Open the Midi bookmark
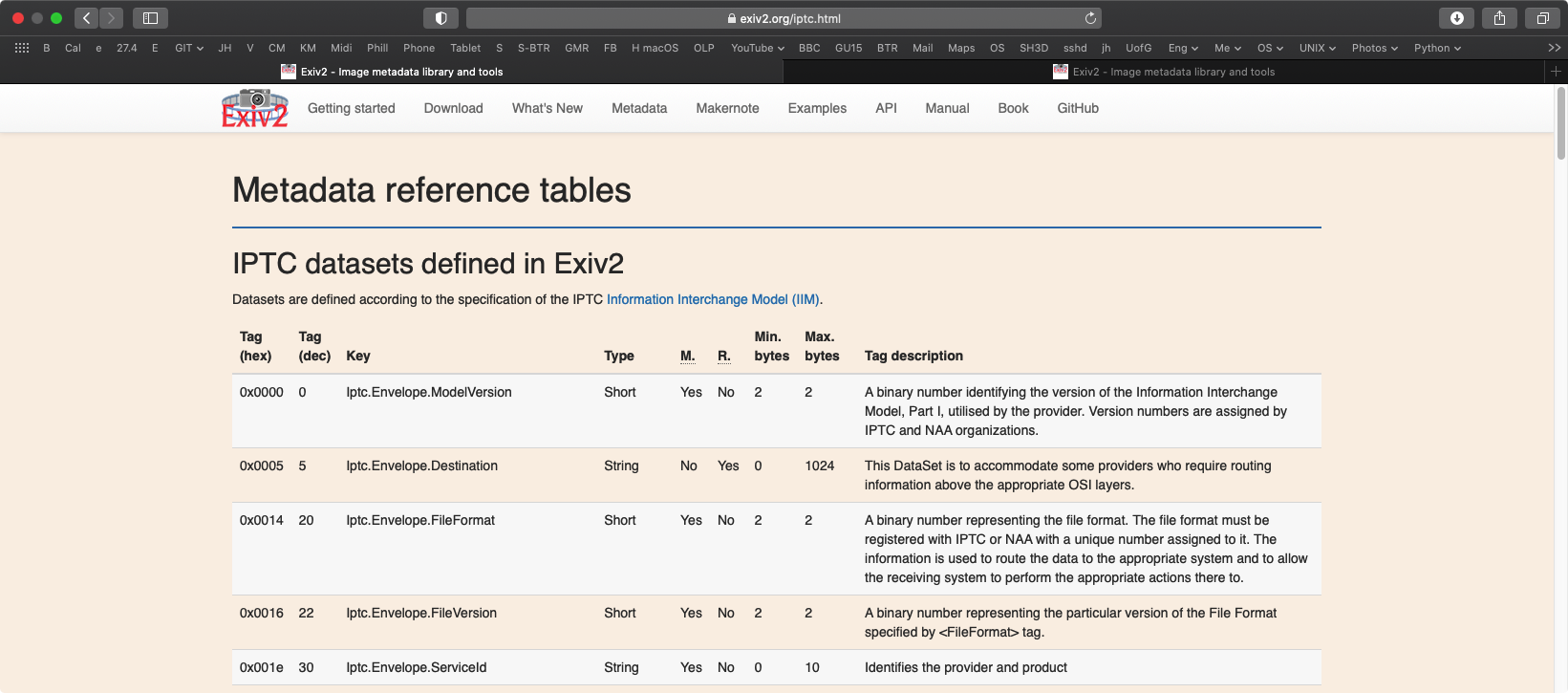 341,48
